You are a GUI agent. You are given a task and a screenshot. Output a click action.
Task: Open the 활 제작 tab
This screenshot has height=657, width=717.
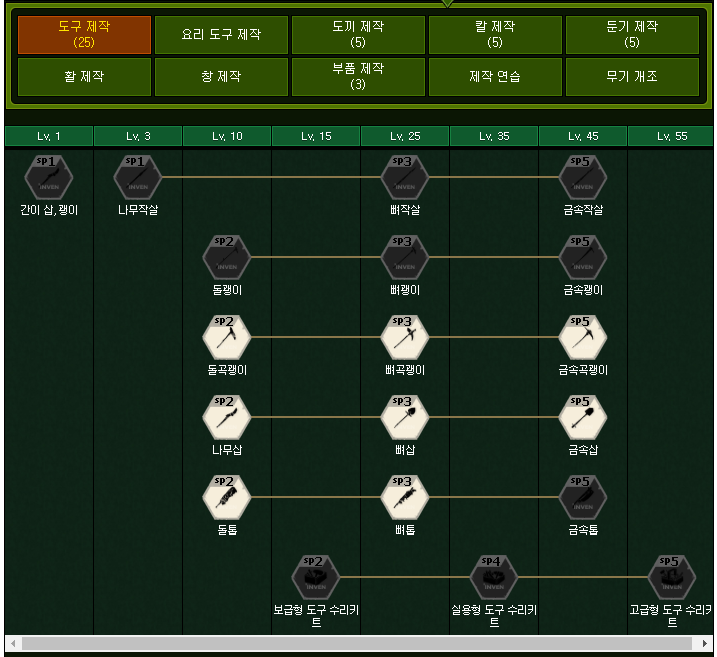84,77
